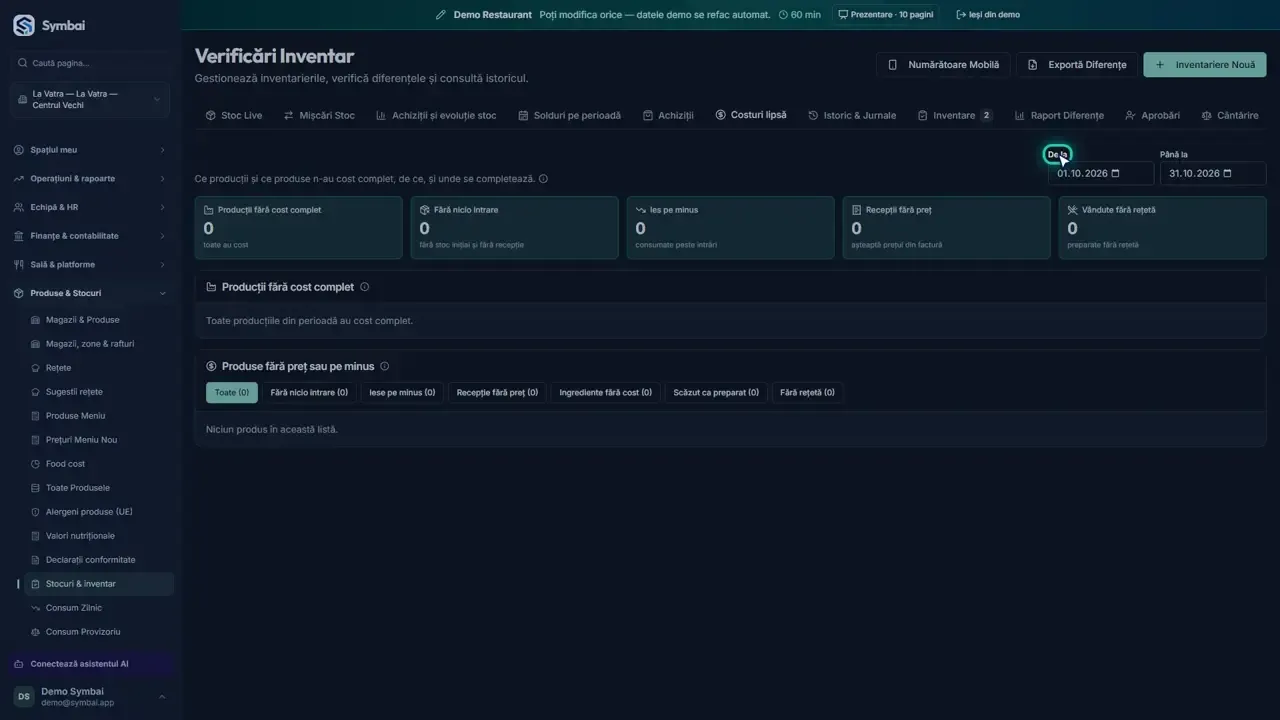Select the Sugestii rețete sidebar icon
The width and height of the screenshot is (1280, 720).
point(36,392)
